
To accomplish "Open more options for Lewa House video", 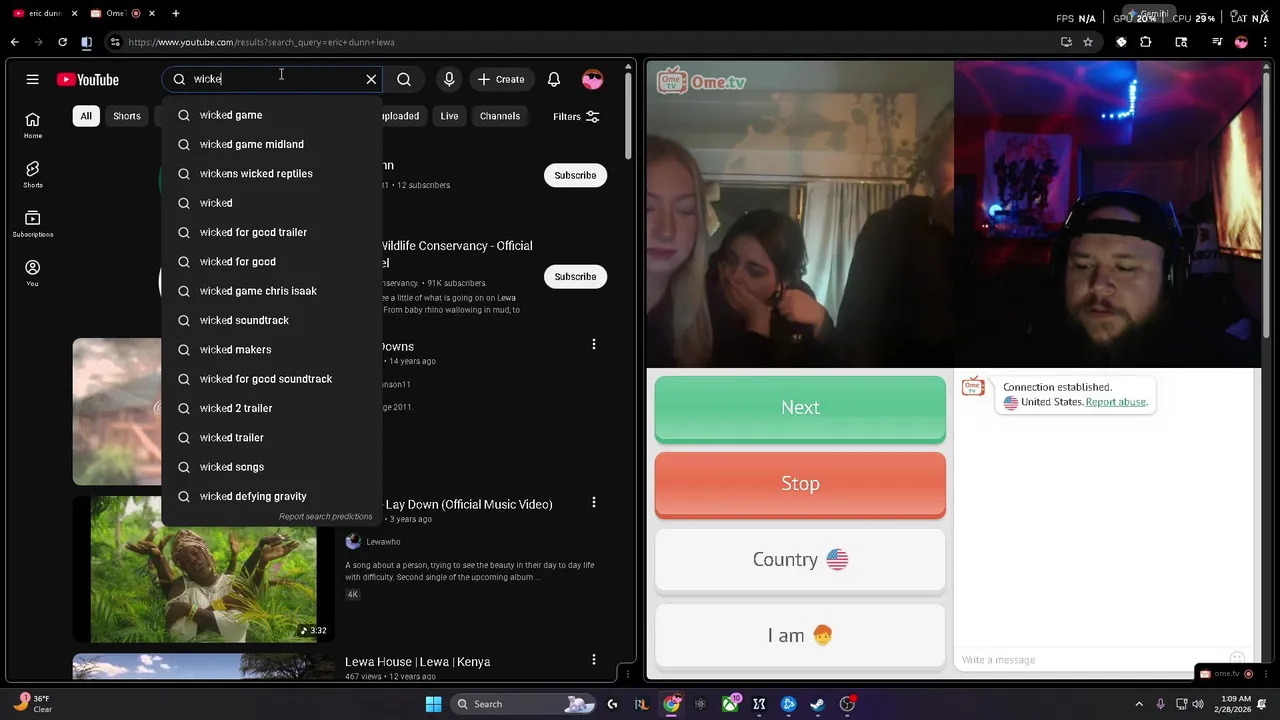I will (x=594, y=659).
